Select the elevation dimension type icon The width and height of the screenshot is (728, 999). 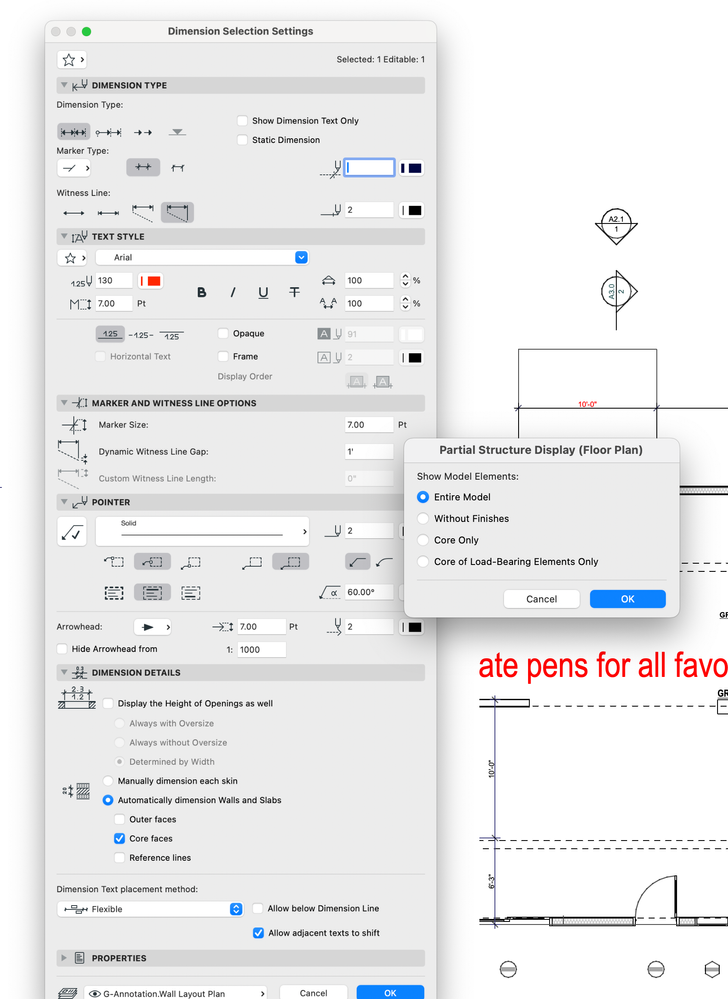tap(177, 132)
